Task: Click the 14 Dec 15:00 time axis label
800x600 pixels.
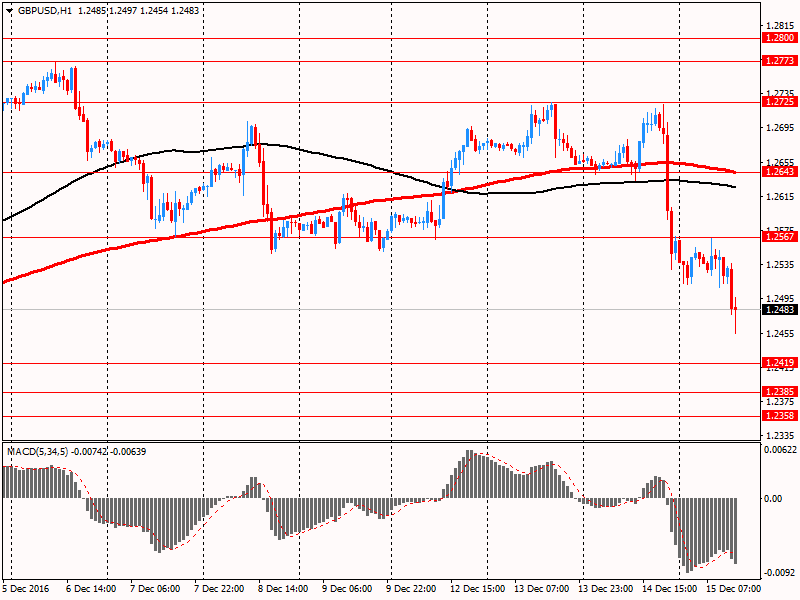Action: click(x=669, y=589)
